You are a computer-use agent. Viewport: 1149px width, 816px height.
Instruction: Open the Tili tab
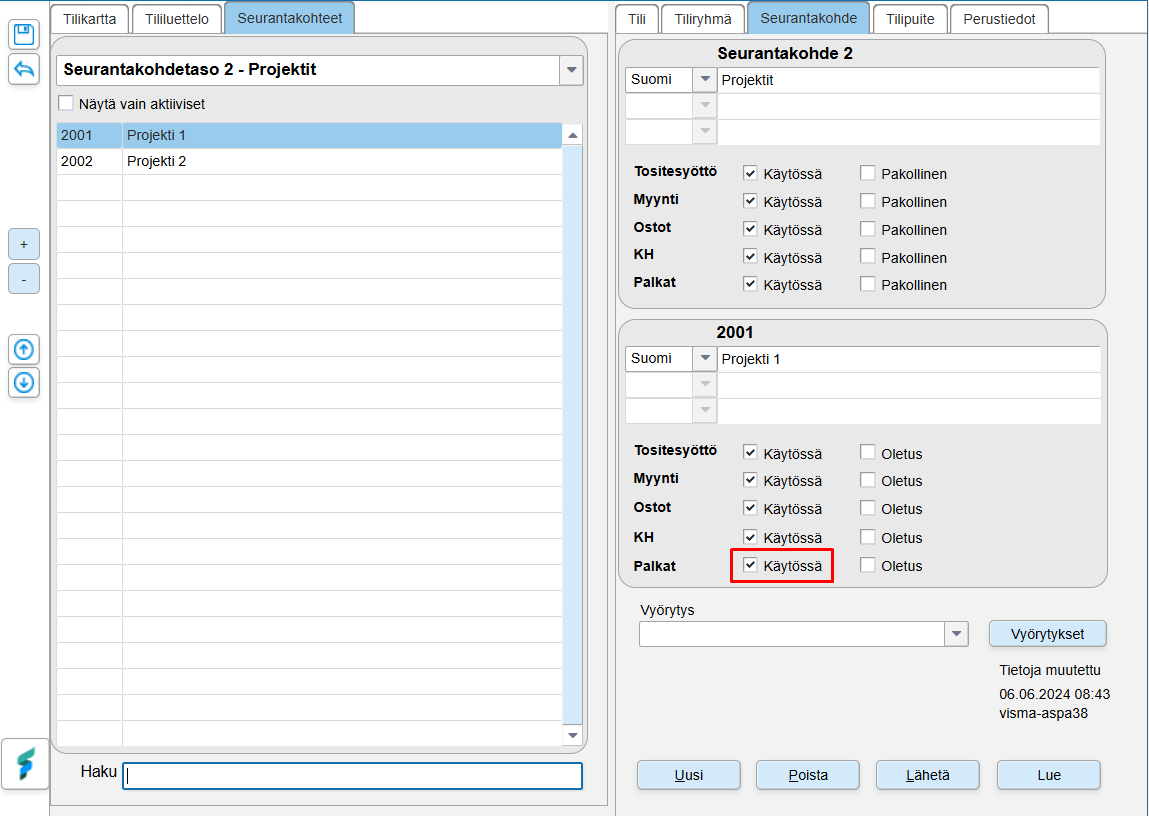[x=637, y=19]
